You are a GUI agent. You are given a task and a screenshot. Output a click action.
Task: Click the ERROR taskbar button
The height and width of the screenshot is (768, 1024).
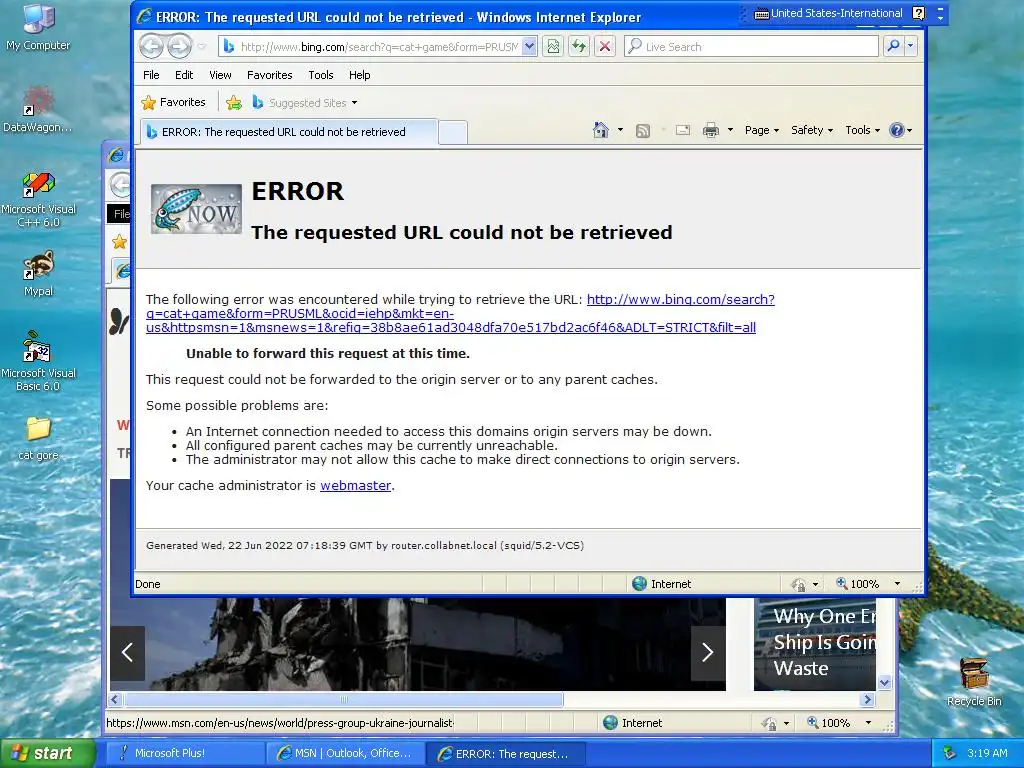coord(505,754)
